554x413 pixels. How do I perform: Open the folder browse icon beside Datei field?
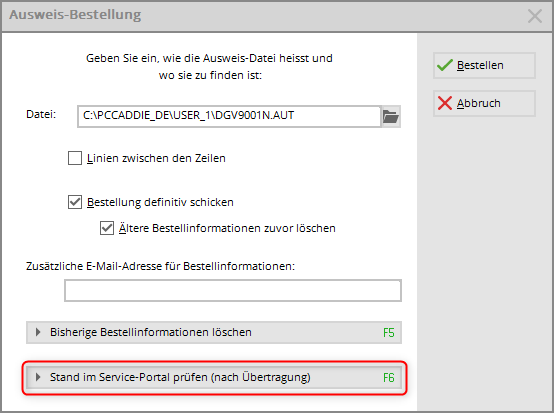click(x=391, y=116)
